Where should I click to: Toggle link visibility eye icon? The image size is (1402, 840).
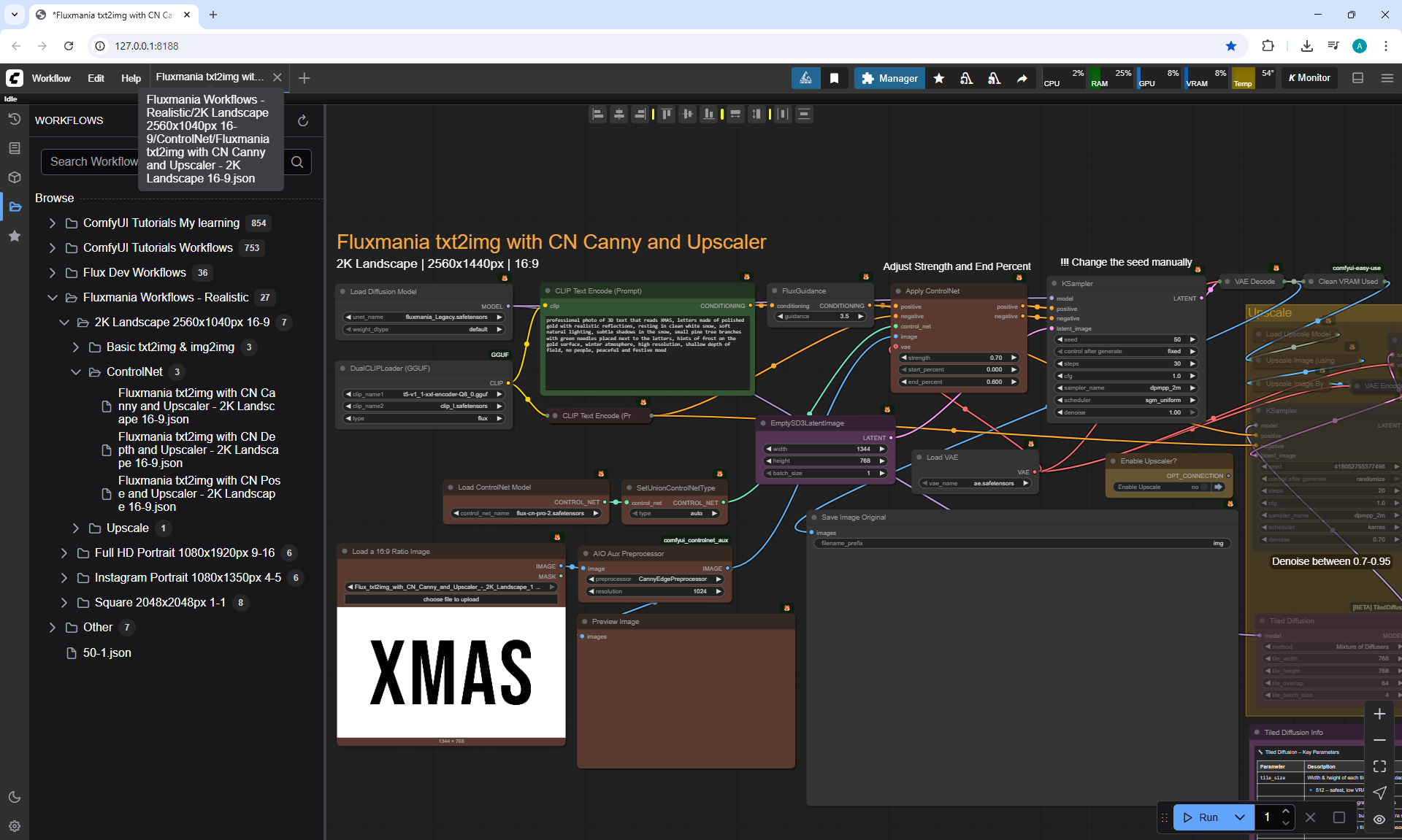(x=1379, y=819)
